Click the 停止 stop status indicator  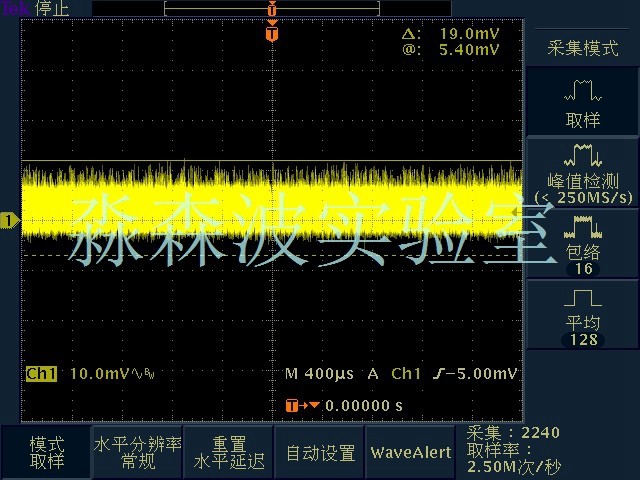[52, 8]
